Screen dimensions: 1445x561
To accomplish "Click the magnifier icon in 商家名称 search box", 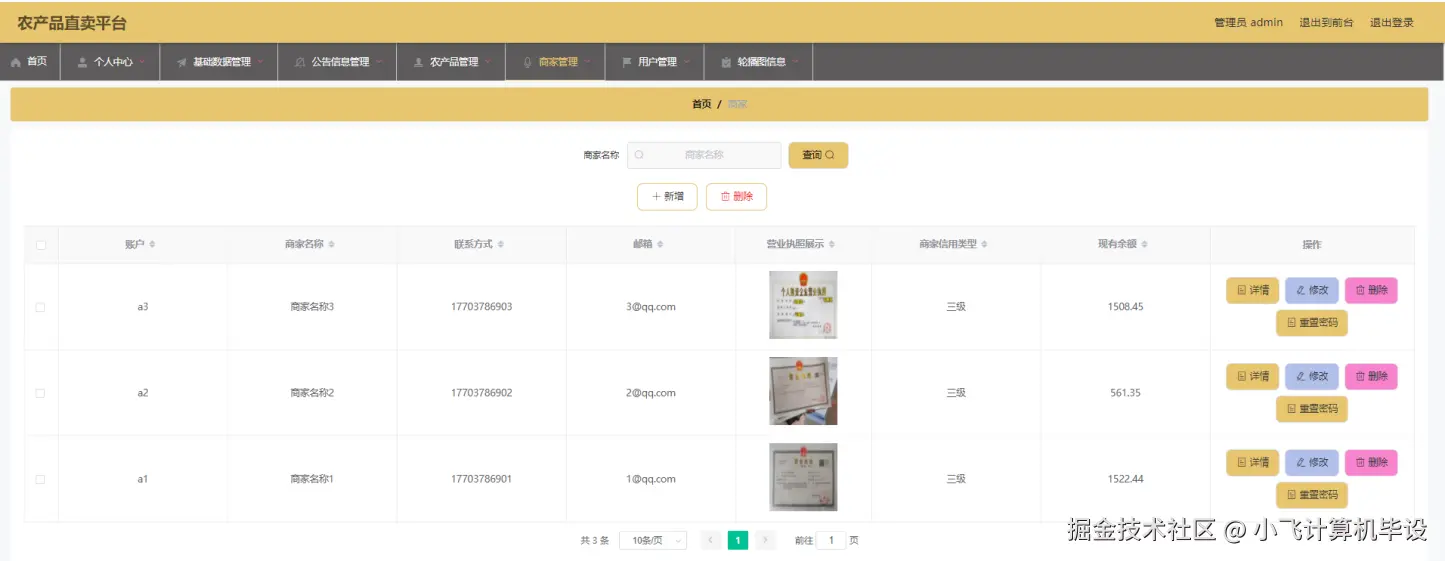I will coord(639,155).
